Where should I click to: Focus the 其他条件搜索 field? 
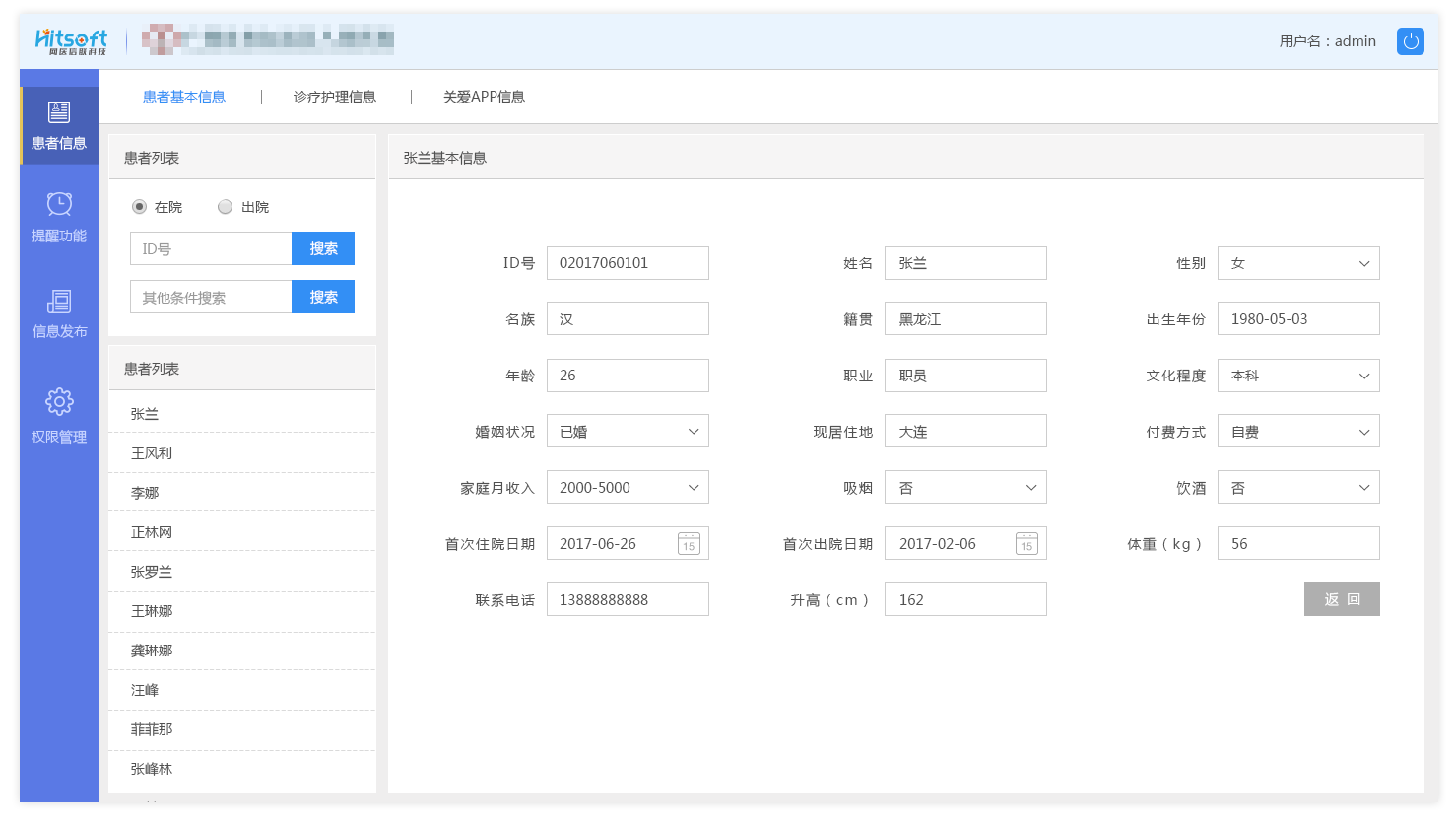pos(211,297)
